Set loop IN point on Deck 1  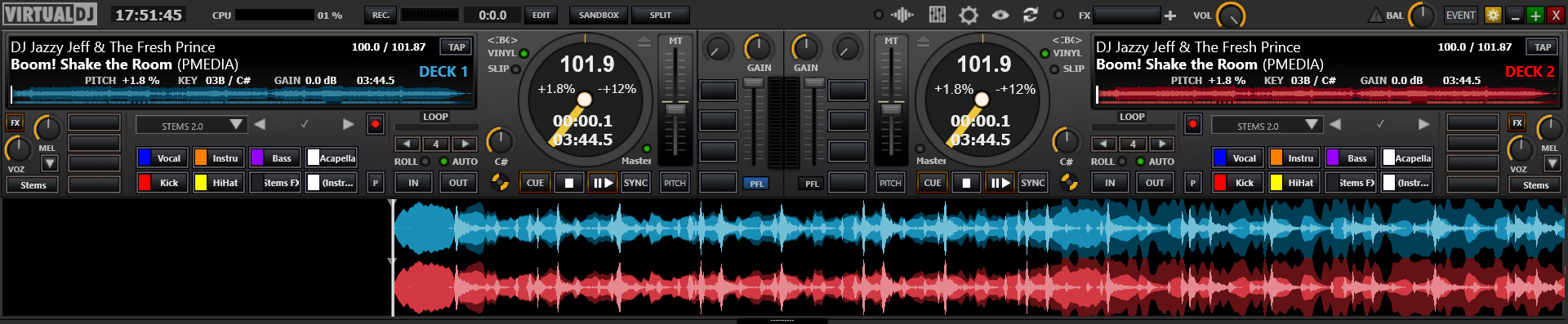coord(413,183)
